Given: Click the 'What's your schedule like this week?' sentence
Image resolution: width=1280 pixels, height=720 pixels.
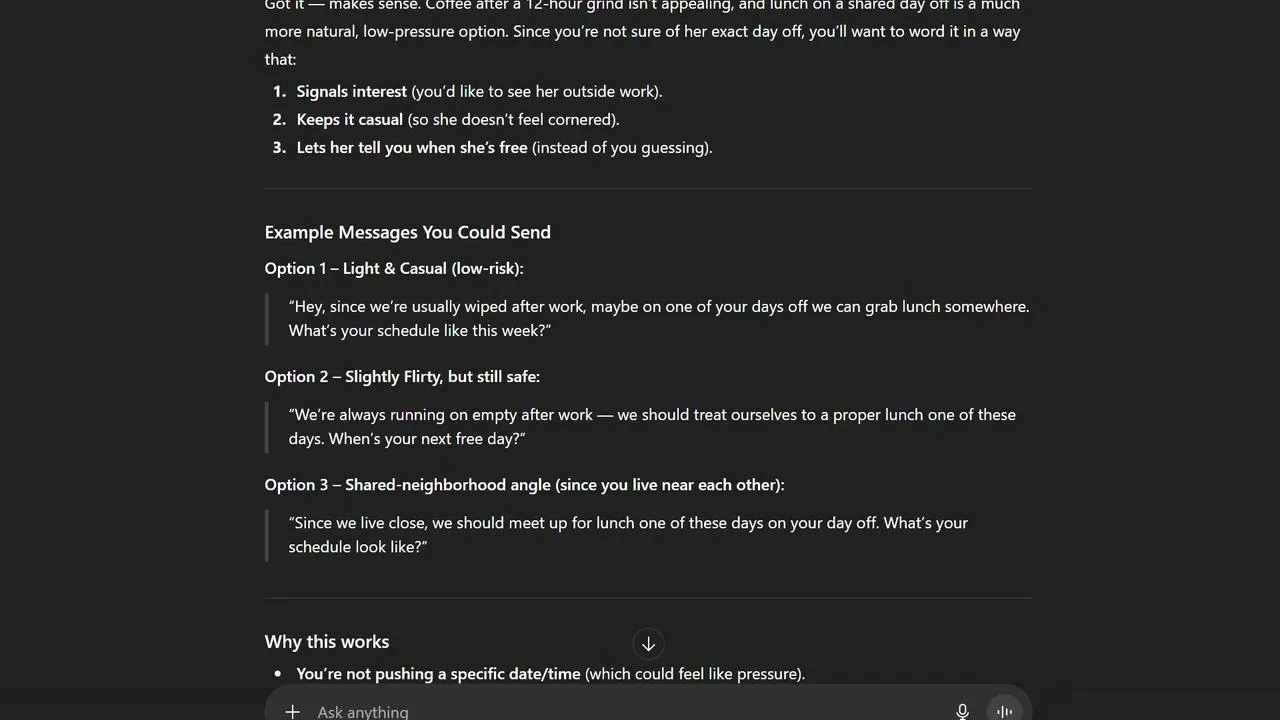Looking at the screenshot, I should (x=420, y=331).
